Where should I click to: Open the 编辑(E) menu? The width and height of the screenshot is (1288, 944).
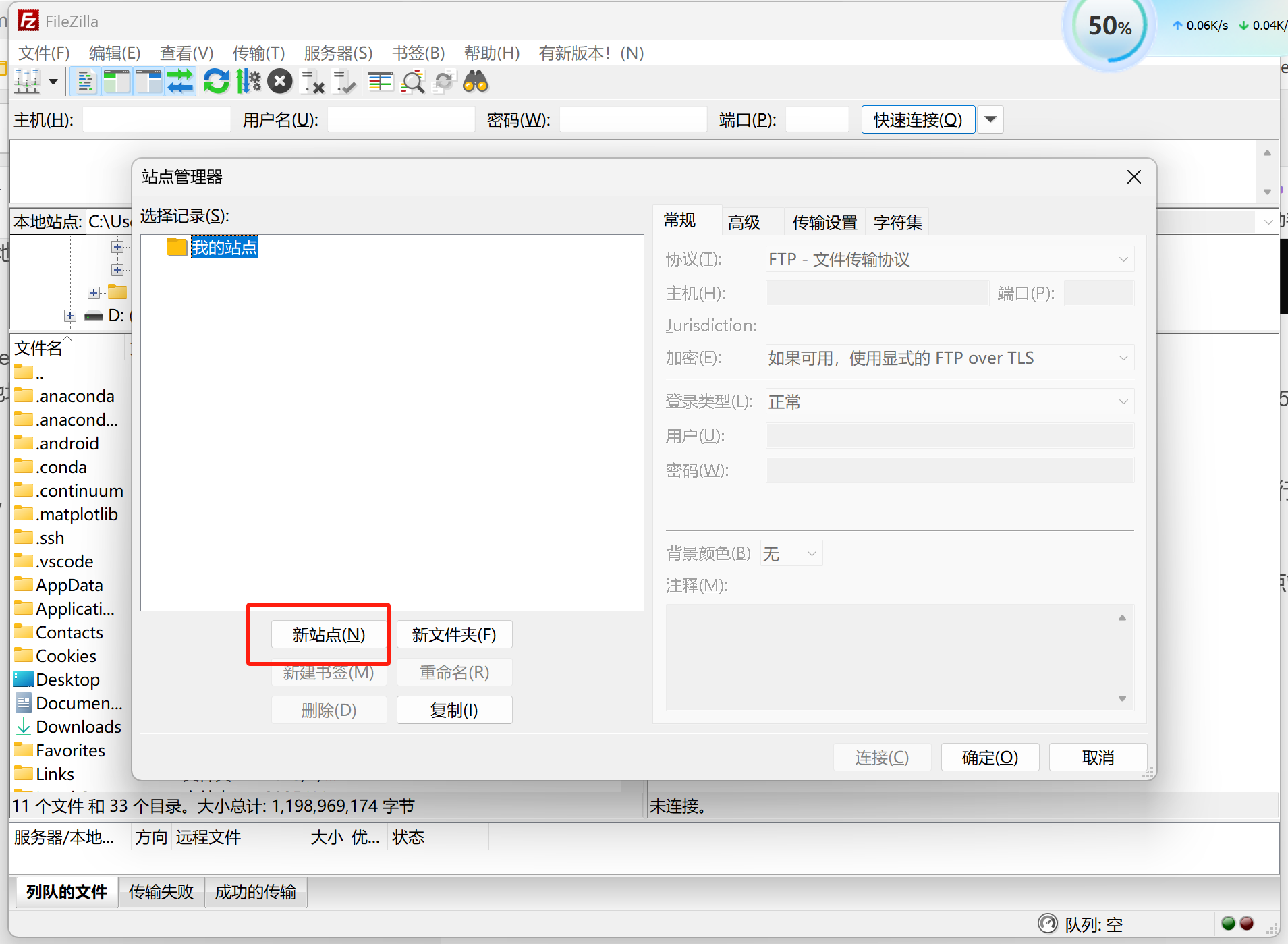click(x=115, y=53)
